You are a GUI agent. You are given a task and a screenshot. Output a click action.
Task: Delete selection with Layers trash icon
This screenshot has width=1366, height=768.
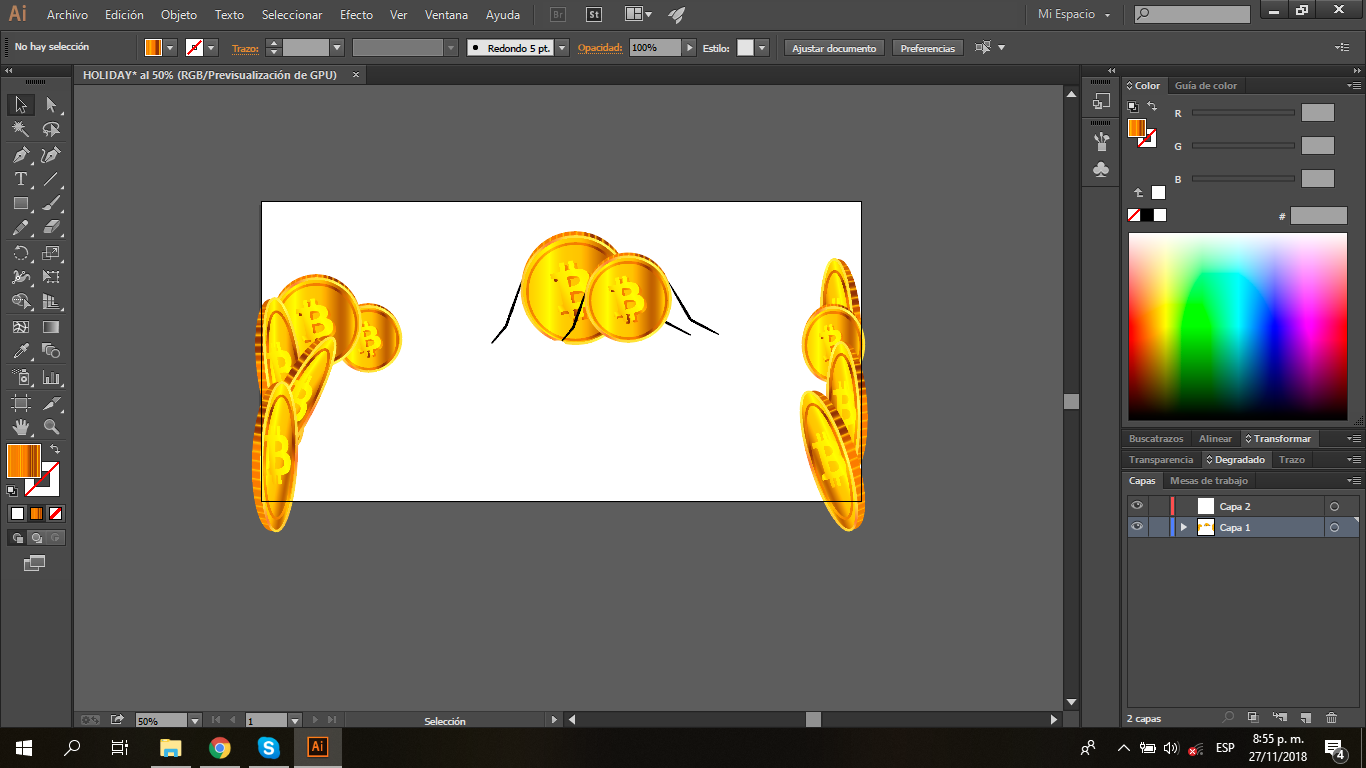click(1331, 718)
